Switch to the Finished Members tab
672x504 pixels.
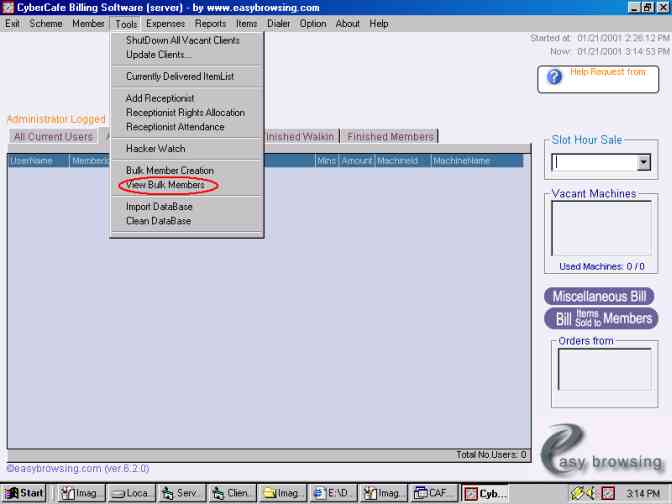click(390, 137)
